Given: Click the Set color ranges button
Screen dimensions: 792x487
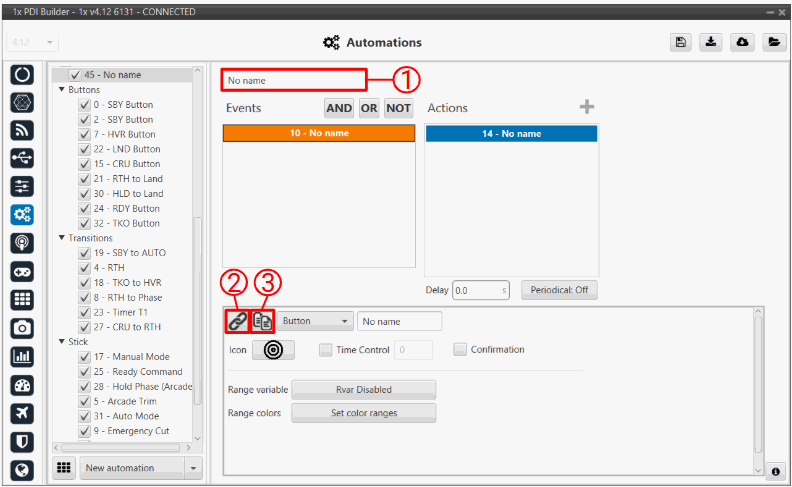Looking at the screenshot, I should 363,413.
